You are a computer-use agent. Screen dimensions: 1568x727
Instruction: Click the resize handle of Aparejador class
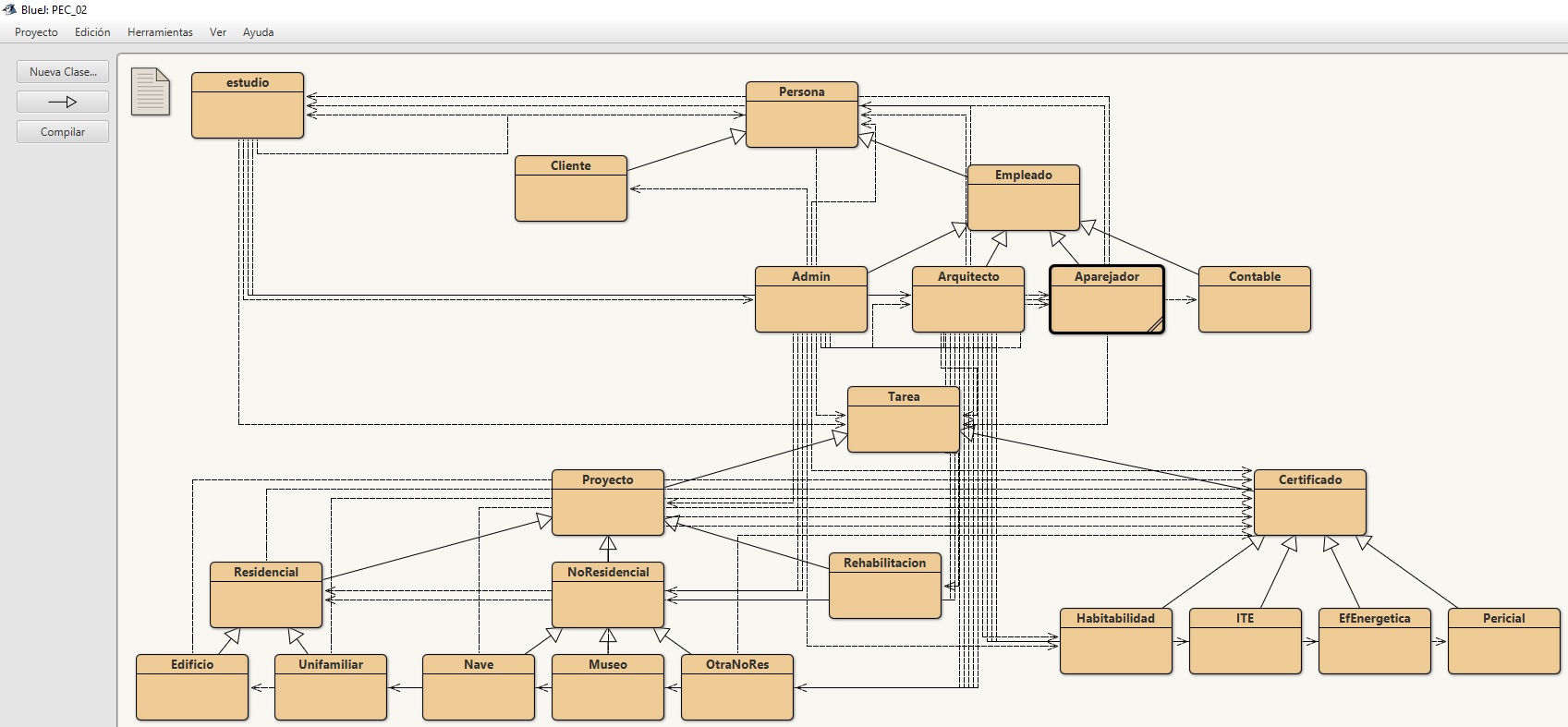pyautogui.click(x=1155, y=324)
